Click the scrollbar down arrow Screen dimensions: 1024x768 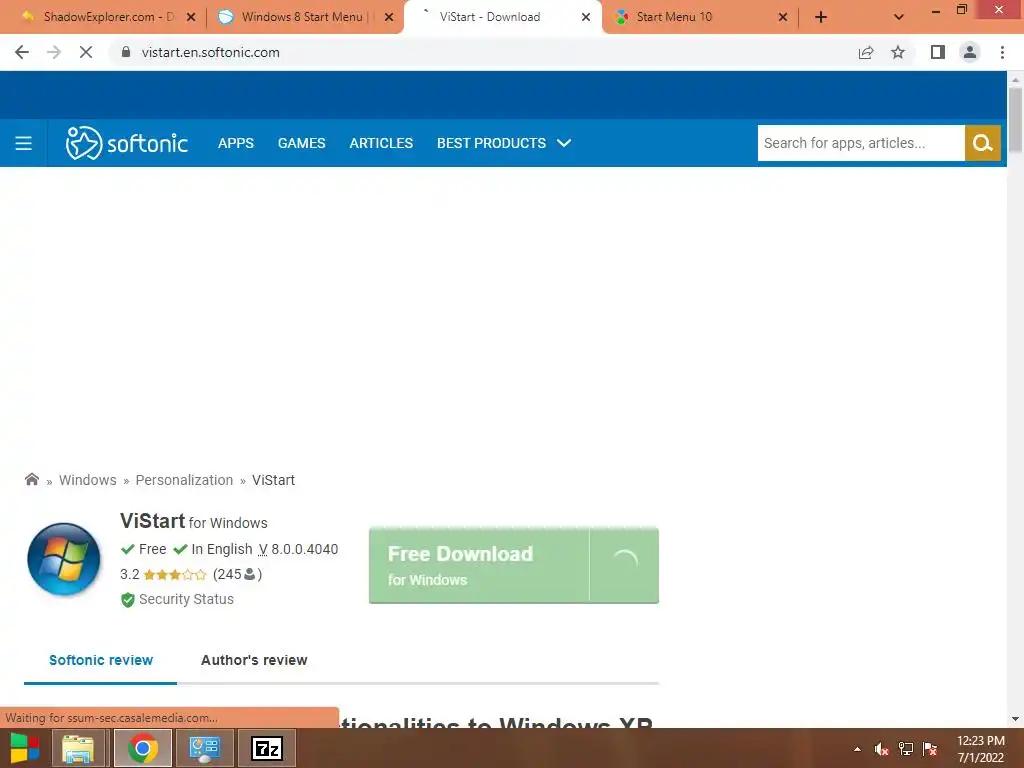pyautogui.click(x=1015, y=719)
